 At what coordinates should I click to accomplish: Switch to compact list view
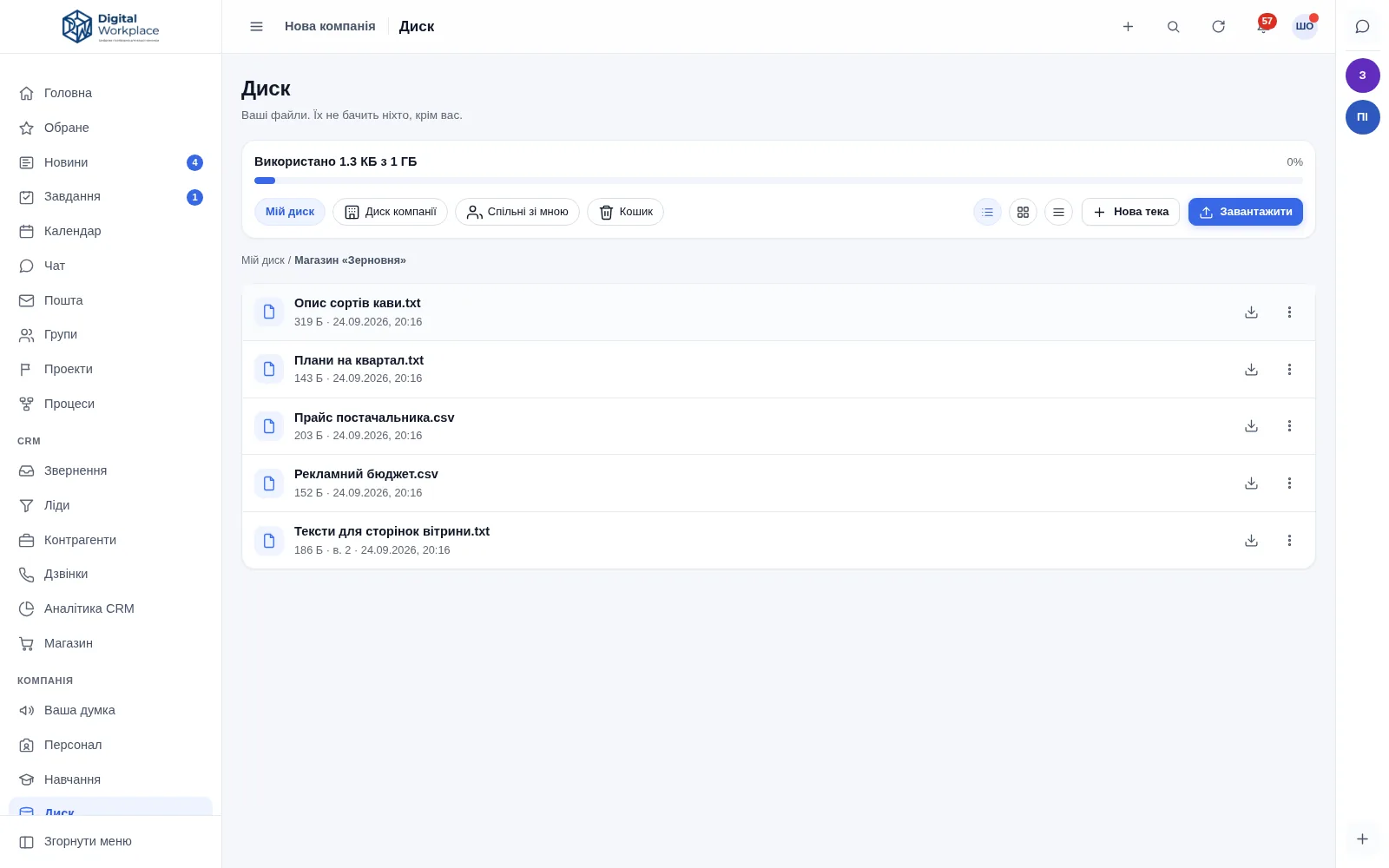[x=1058, y=212]
